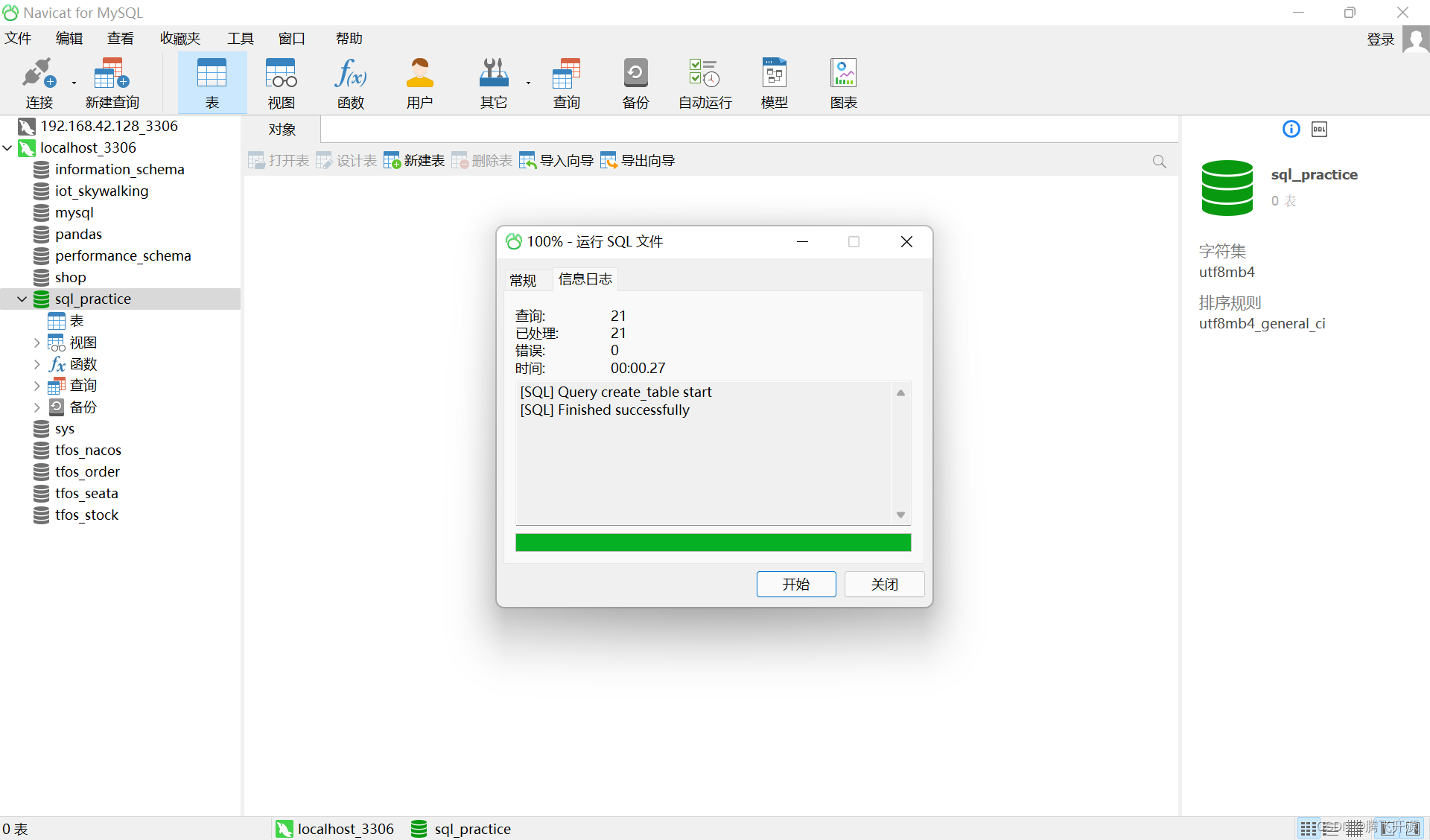Select the 对象 (Objects) tab
The image size is (1430, 840).
click(282, 129)
